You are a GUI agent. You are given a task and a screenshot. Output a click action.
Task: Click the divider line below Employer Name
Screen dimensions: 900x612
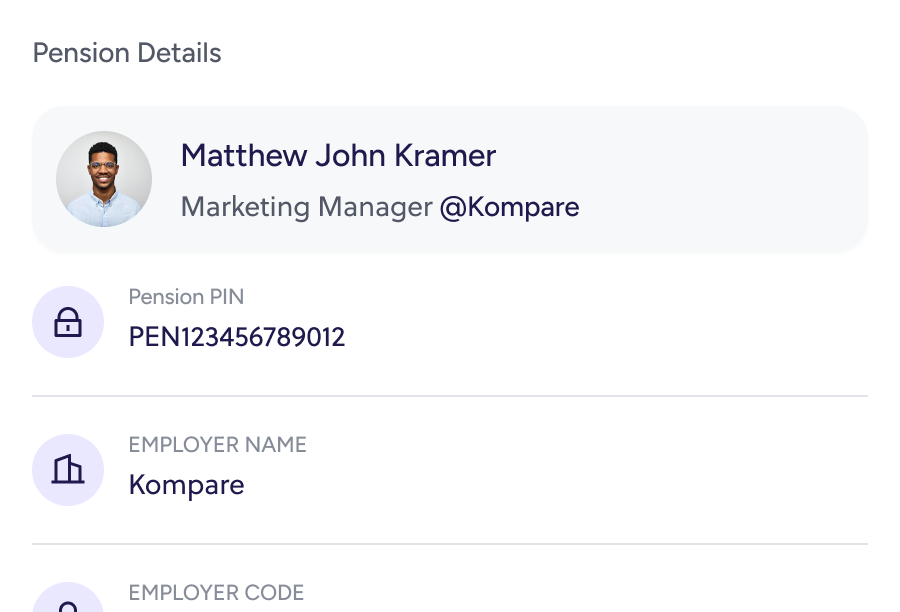[x=450, y=544]
